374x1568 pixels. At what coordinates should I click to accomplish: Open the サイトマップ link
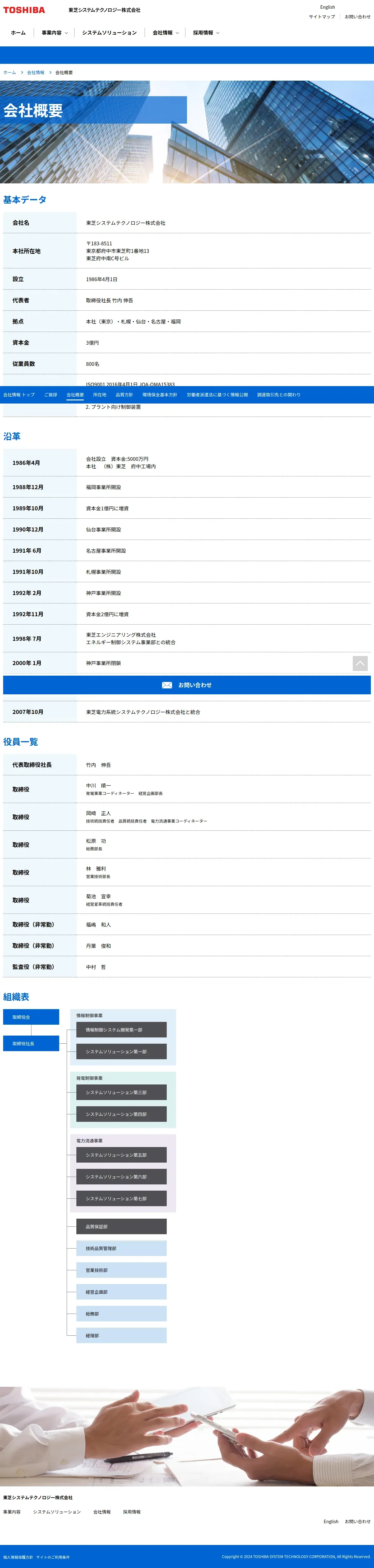click(322, 17)
